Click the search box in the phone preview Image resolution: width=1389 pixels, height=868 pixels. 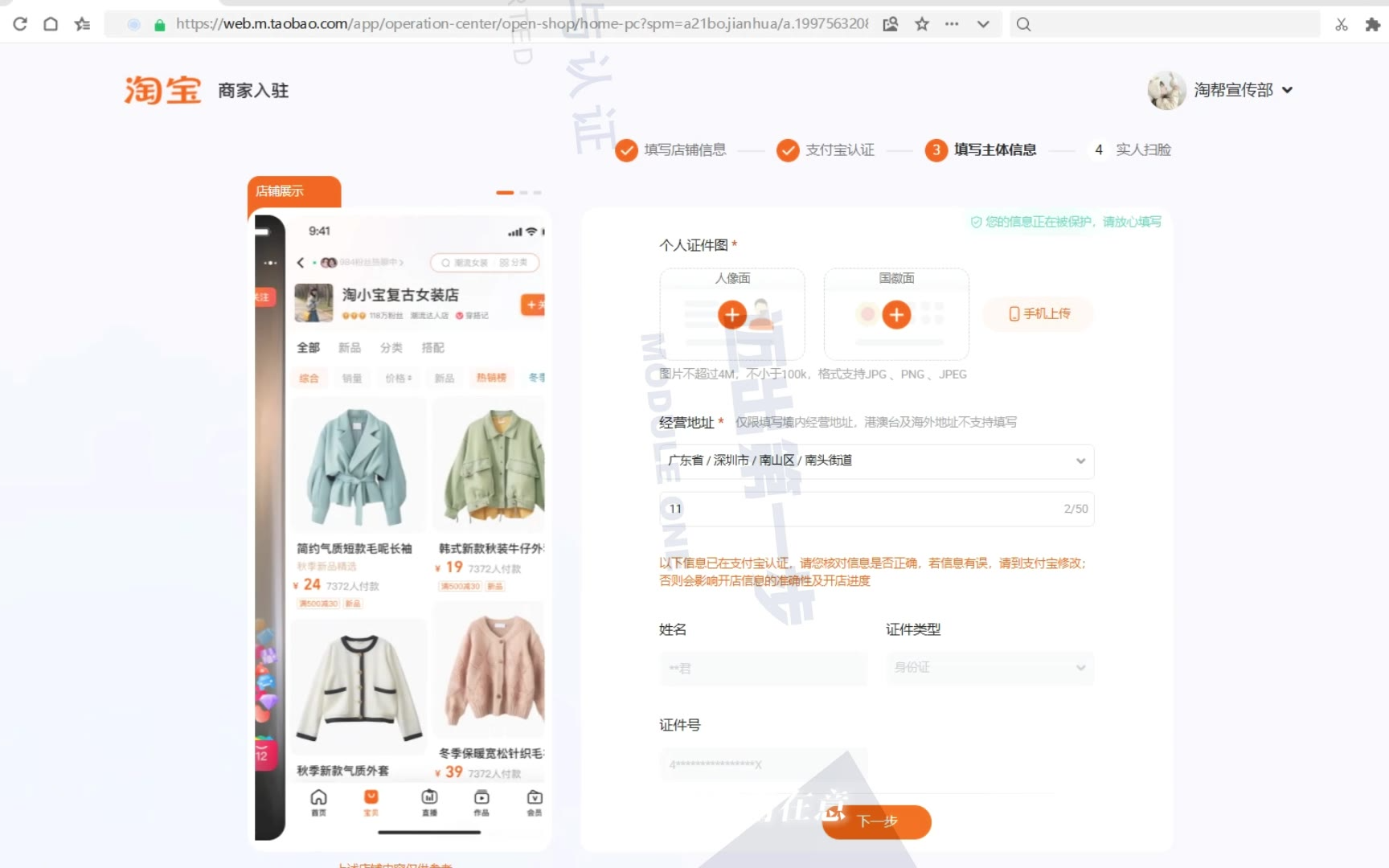[x=485, y=263]
